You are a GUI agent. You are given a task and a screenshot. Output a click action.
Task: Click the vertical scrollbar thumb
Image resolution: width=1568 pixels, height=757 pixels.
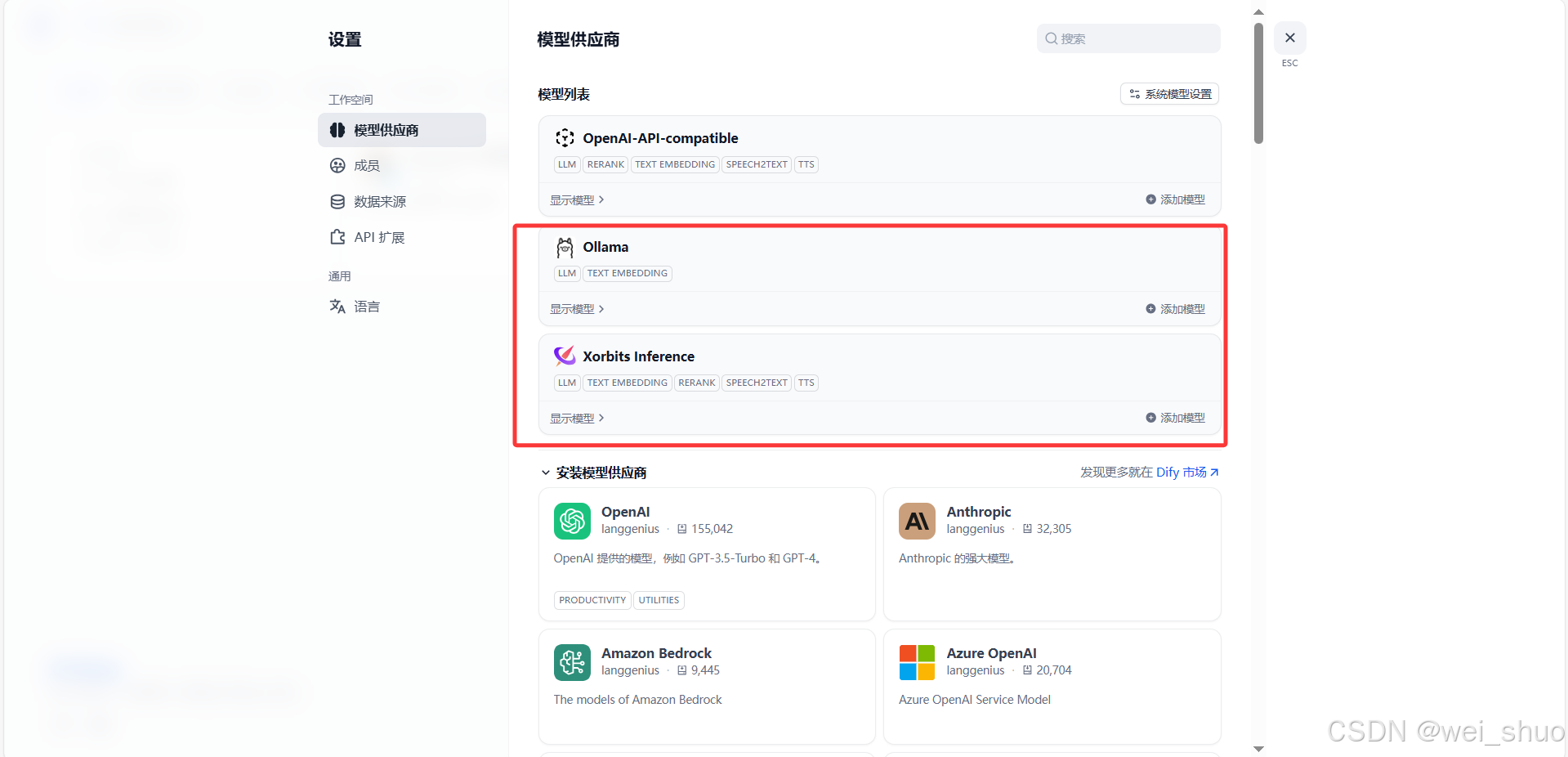coord(1258,83)
